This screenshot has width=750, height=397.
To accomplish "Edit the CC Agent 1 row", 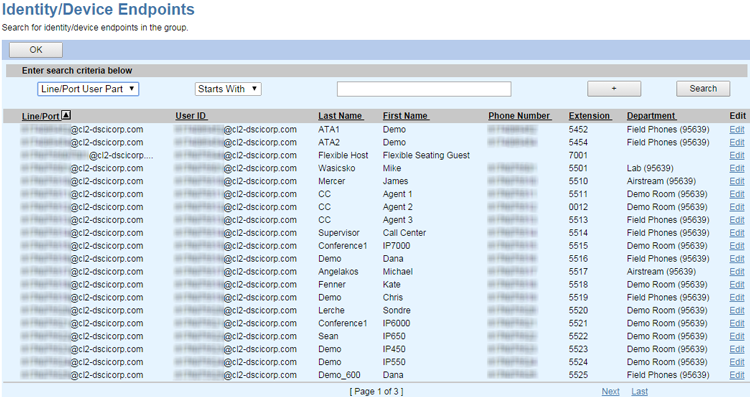I will click(x=737, y=194).
